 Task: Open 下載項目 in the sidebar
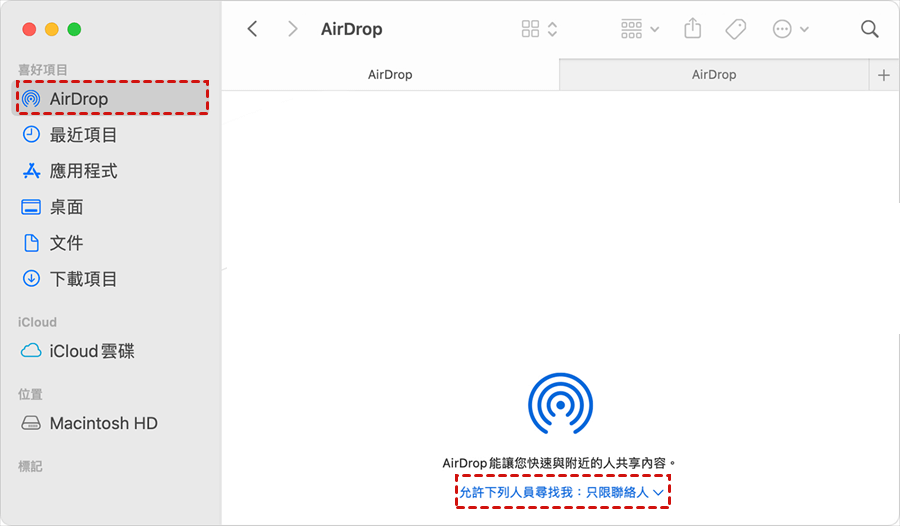(x=83, y=279)
